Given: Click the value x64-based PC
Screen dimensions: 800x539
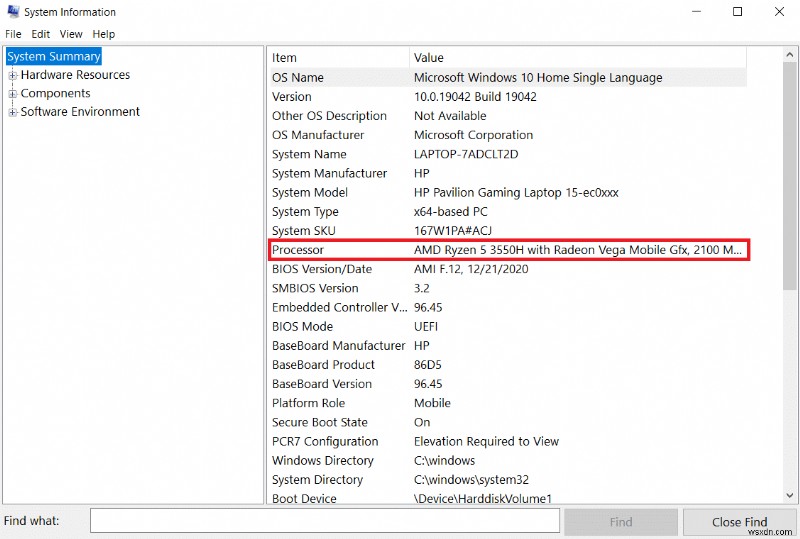Looking at the screenshot, I should tap(451, 211).
